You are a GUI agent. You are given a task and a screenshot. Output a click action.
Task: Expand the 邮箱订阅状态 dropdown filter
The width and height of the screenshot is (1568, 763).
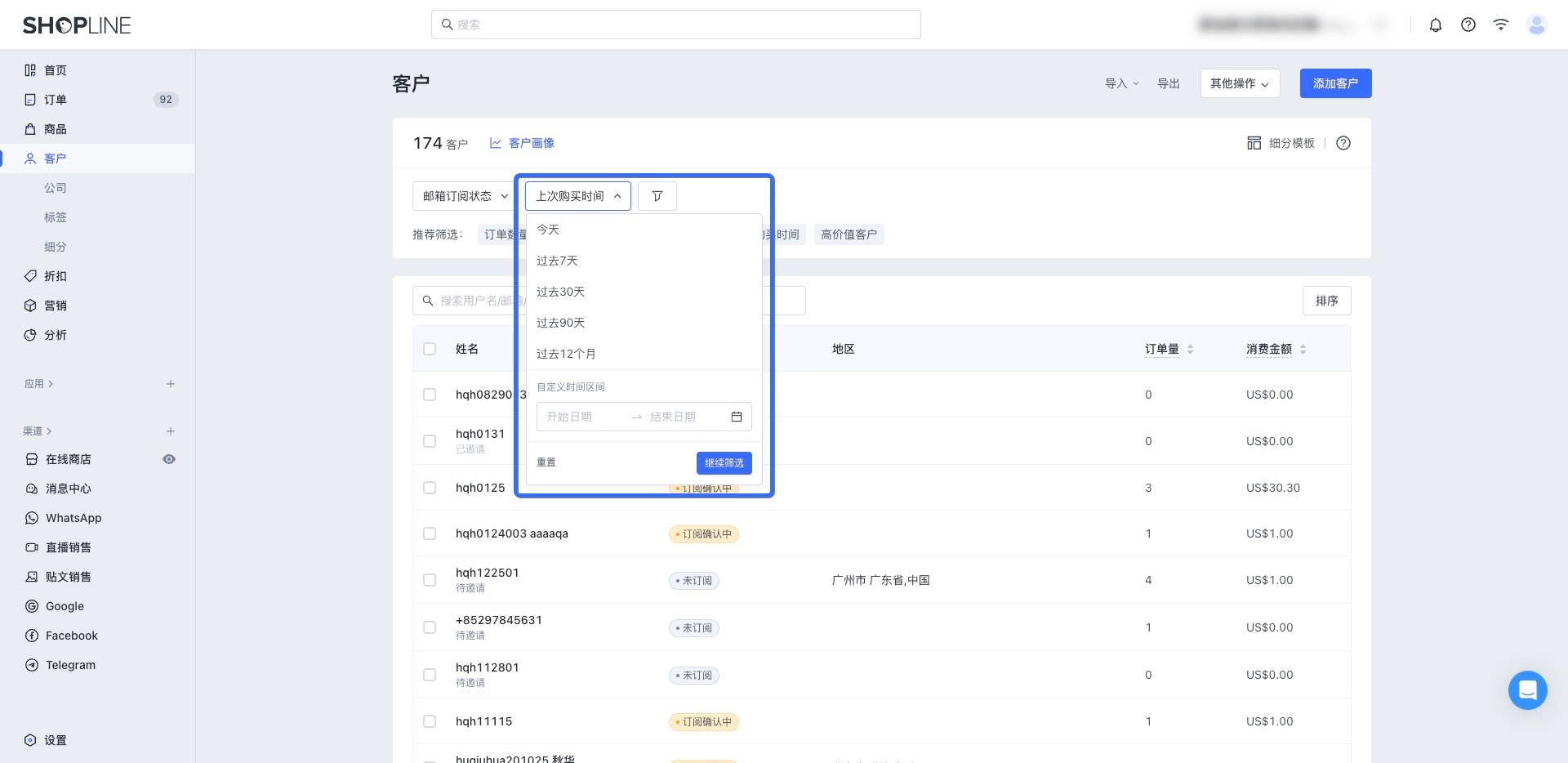(x=465, y=196)
